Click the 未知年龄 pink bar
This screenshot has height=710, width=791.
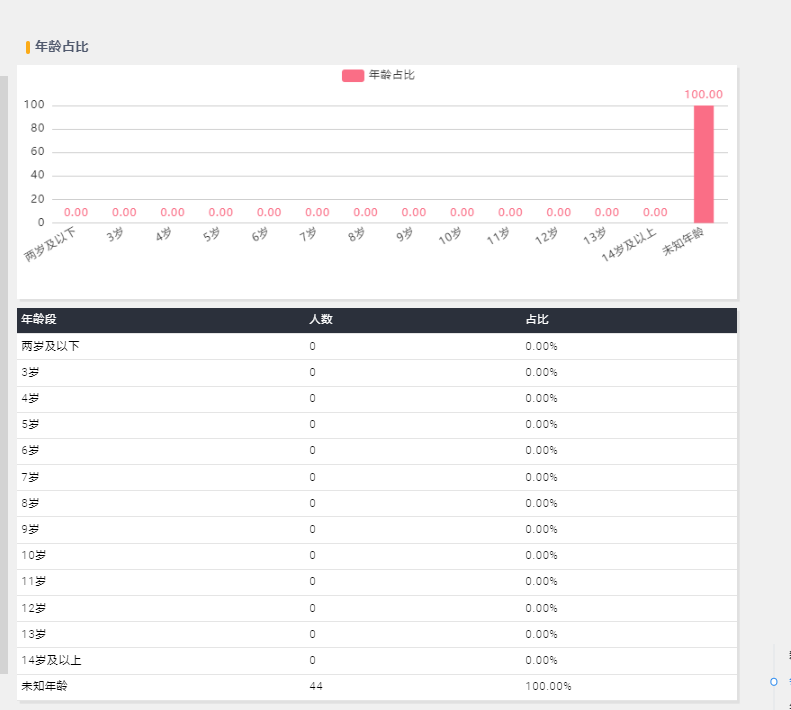pyautogui.click(x=704, y=164)
